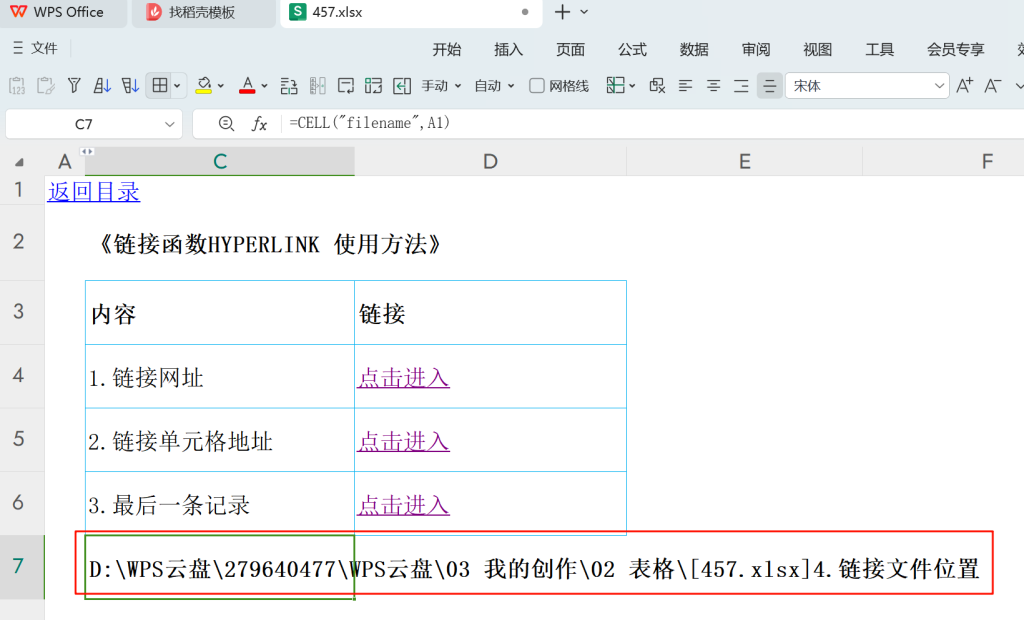The image size is (1024, 620).
Task: Click the fx insert function icon
Action: [259, 123]
